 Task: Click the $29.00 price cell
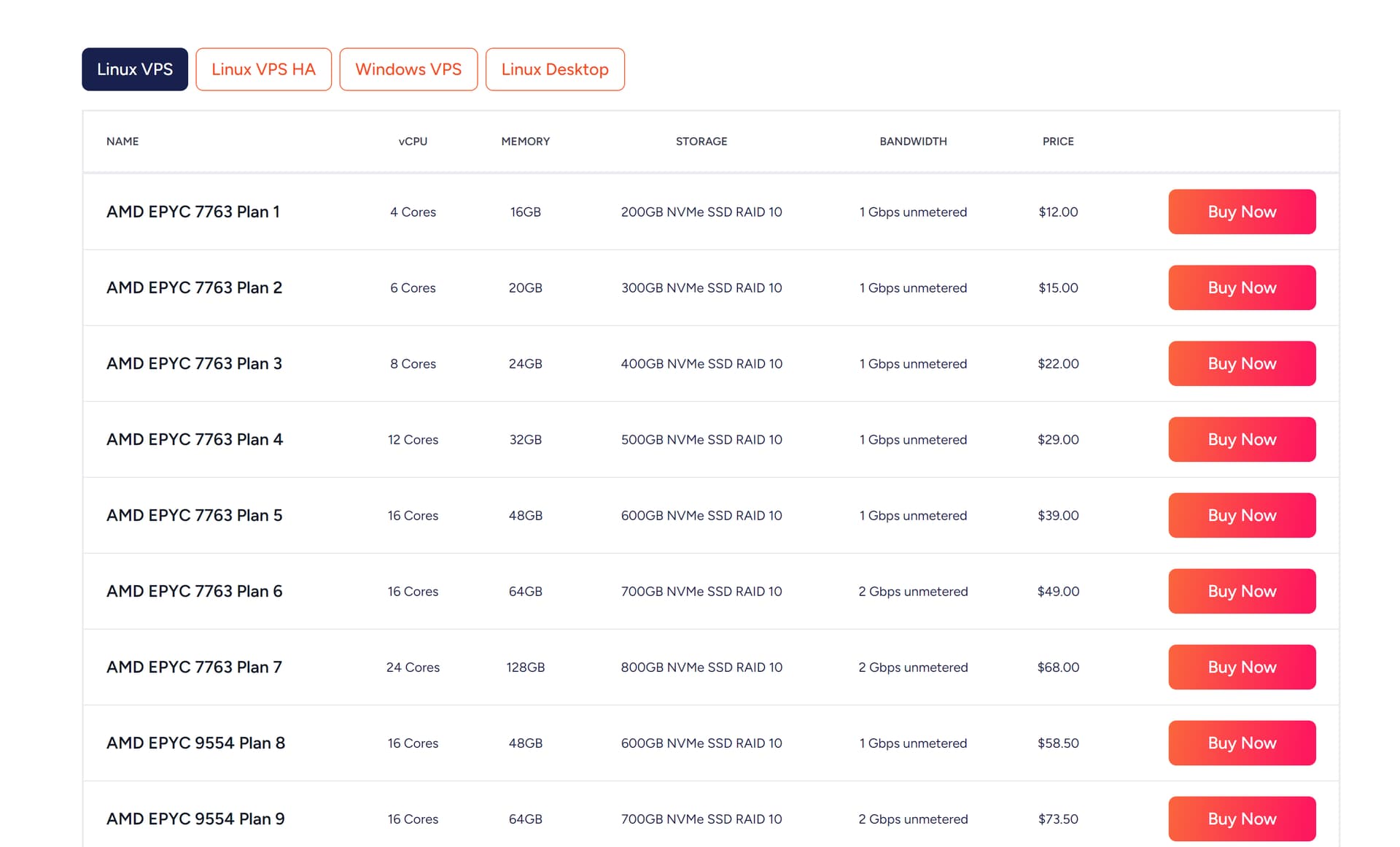click(x=1058, y=439)
